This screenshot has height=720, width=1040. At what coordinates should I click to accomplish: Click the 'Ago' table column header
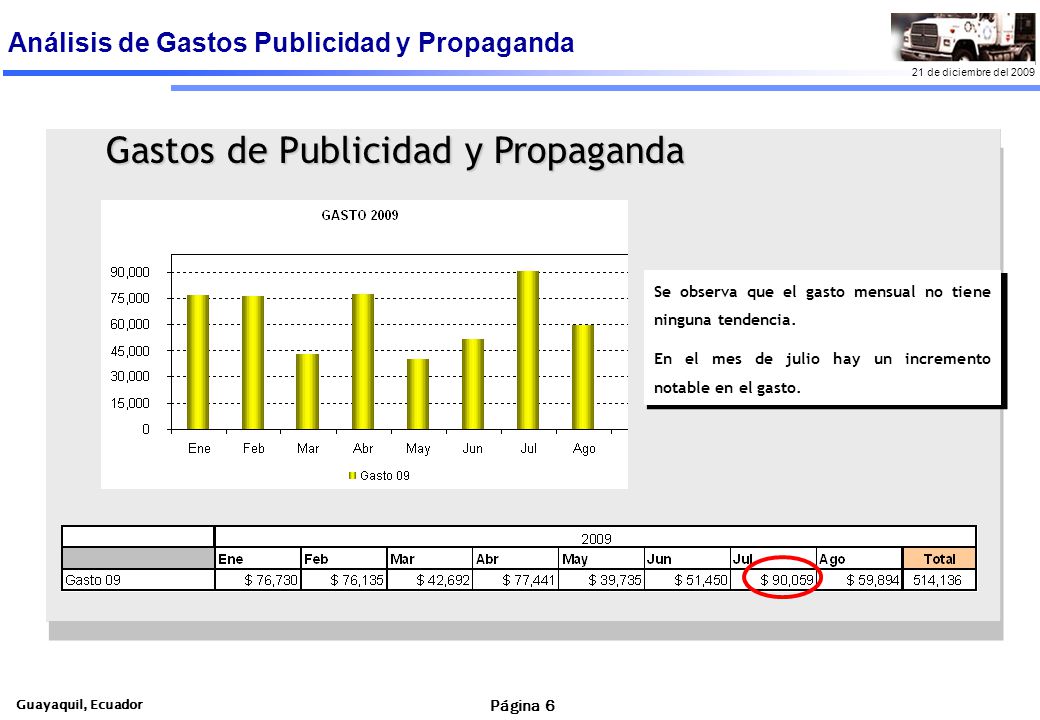(860, 559)
